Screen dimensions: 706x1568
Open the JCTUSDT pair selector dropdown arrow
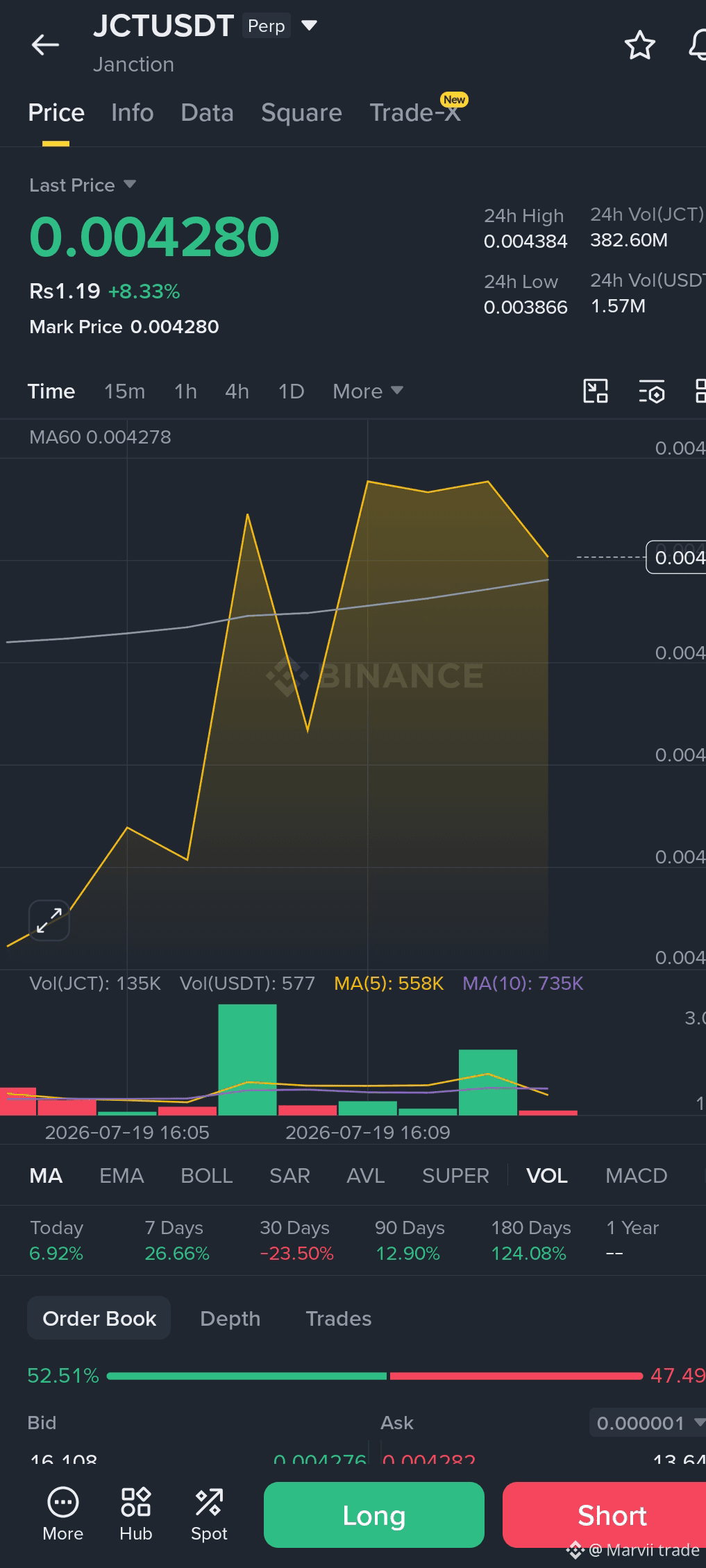click(x=309, y=26)
